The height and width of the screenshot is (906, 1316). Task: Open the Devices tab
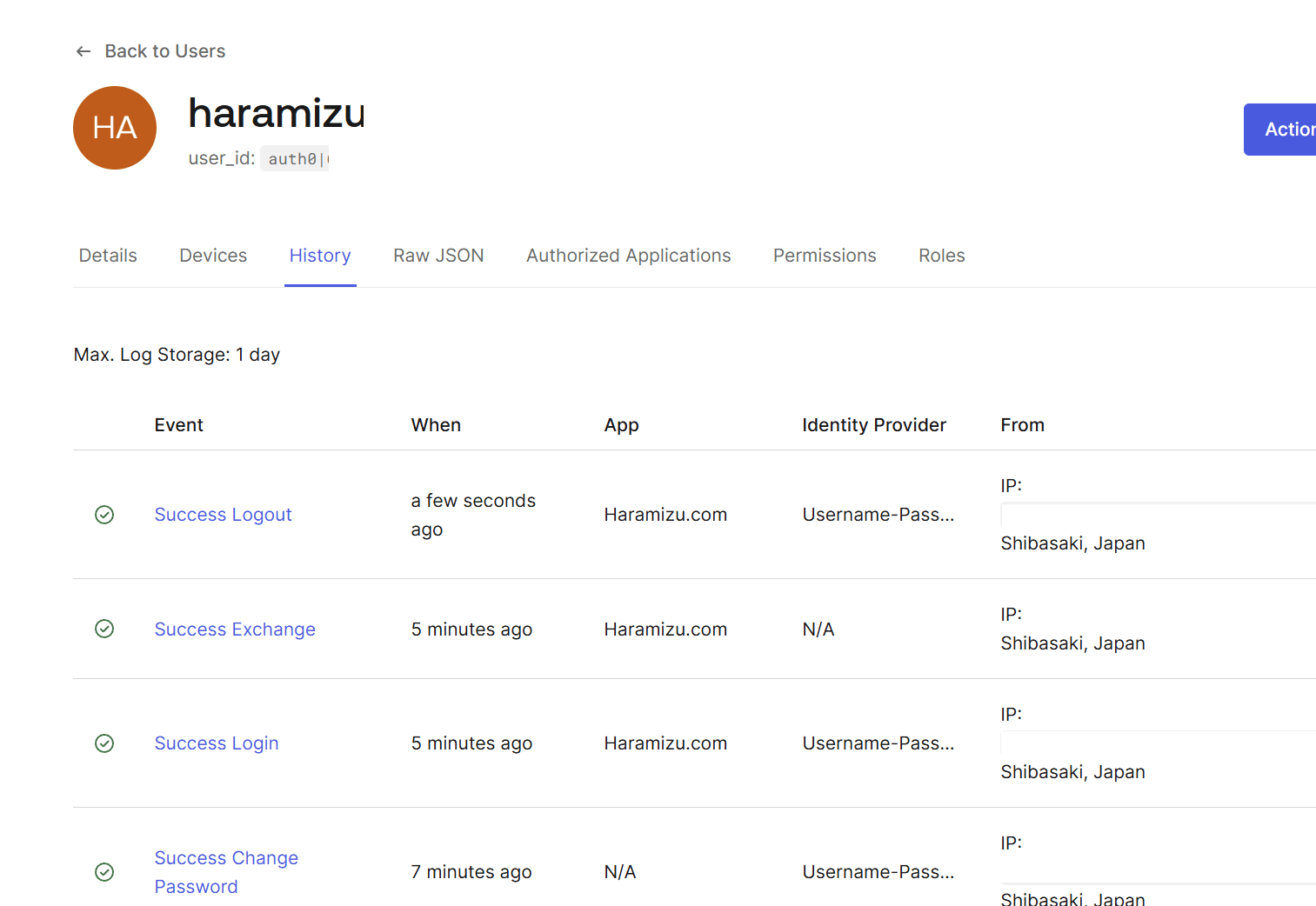click(x=213, y=256)
